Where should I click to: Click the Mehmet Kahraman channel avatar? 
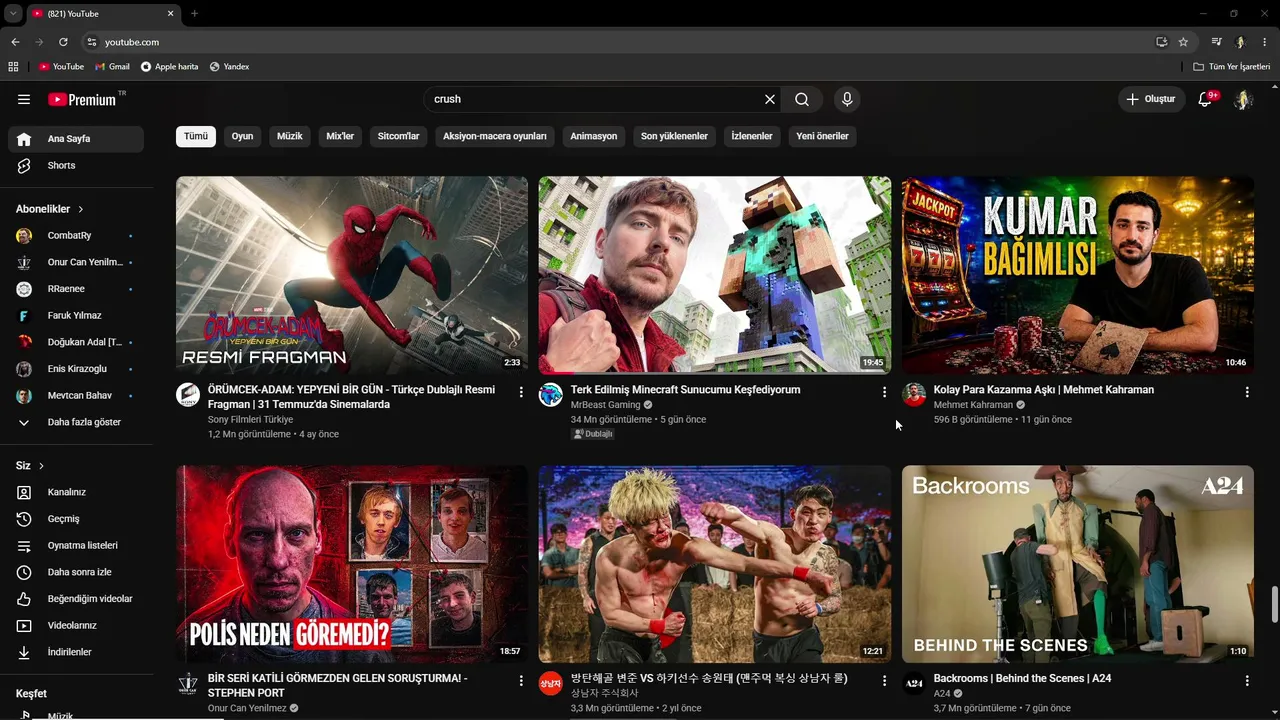[914, 395]
